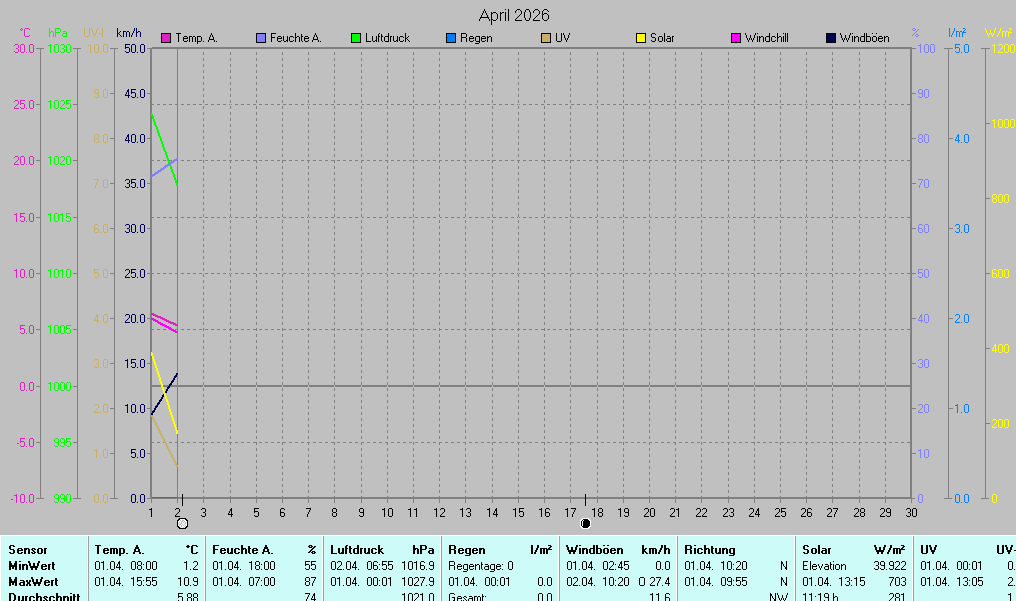
Task: Choose the yellow Solar legend swatch
Action: (641, 38)
